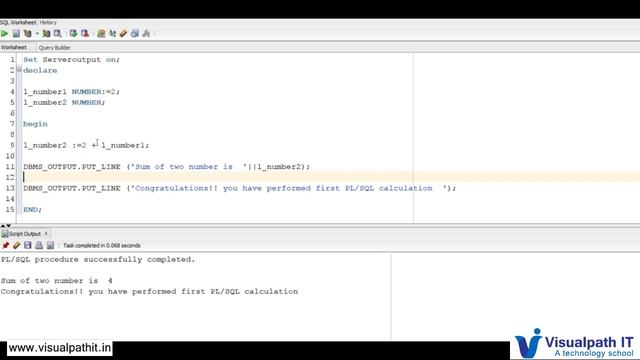The width and height of the screenshot is (640, 360).
Task: Click the line 'l_number1 NUMBER:=2;'
Action: coord(71,92)
